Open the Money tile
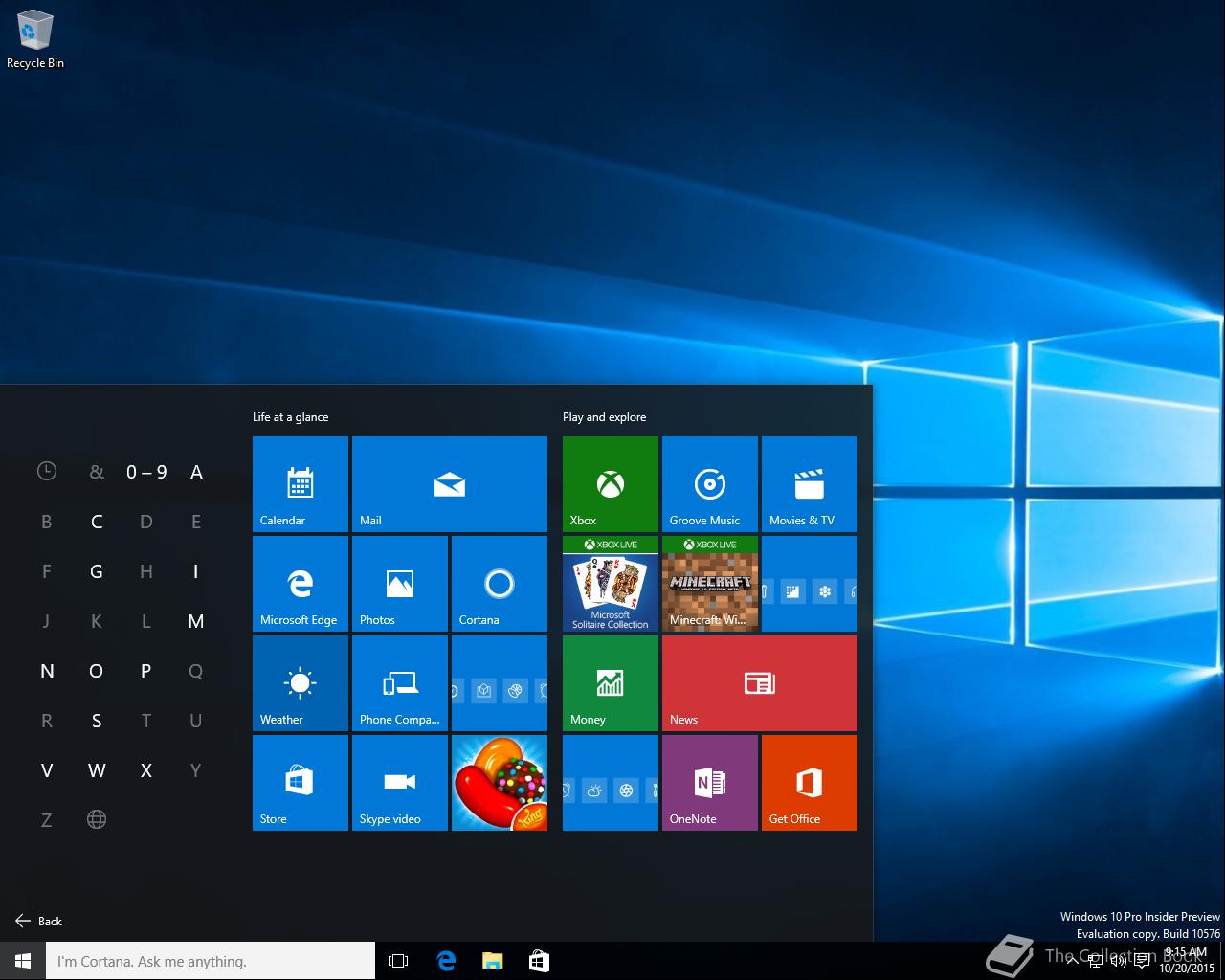This screenshot has width=1225, height=980. coord(611,683)
